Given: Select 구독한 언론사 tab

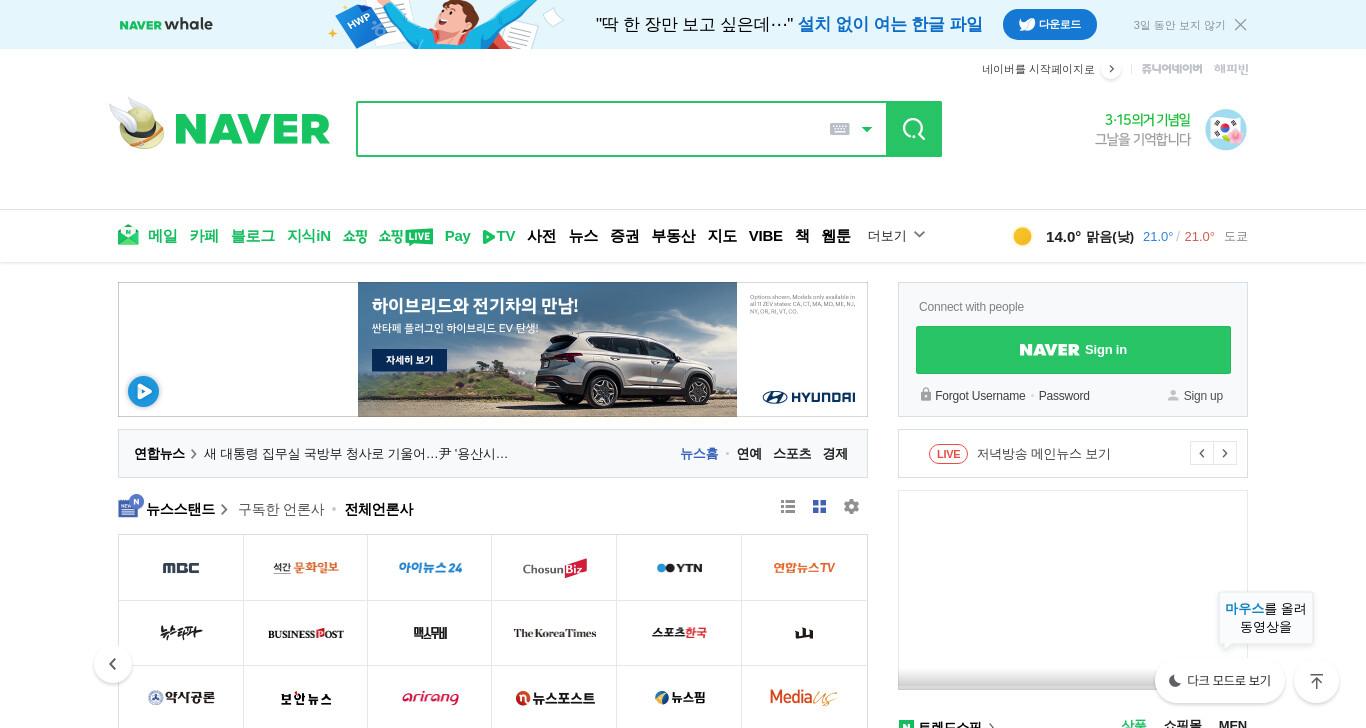Looking at the screenshot, I should tap(281, 509).
